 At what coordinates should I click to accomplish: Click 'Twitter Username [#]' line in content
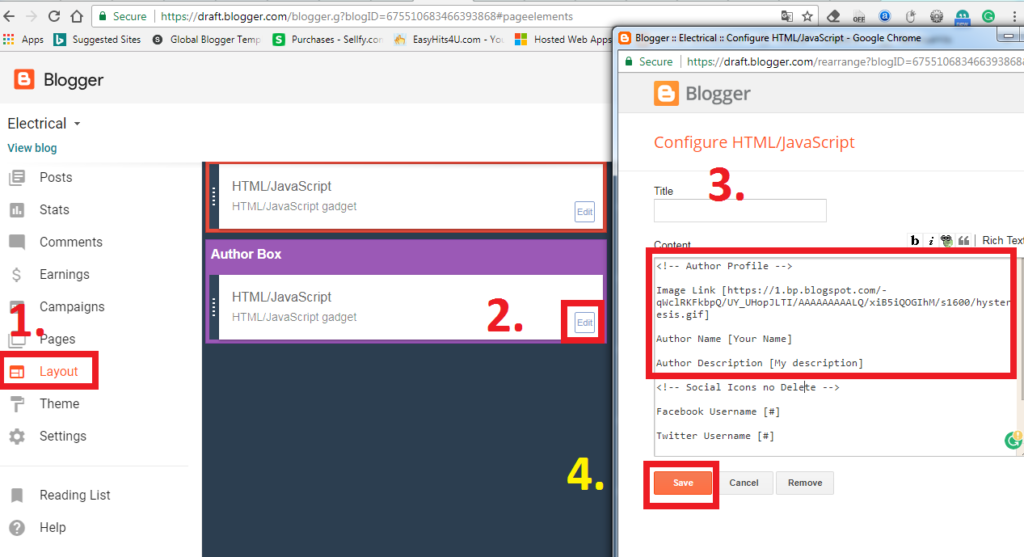(x=715, y=436)
